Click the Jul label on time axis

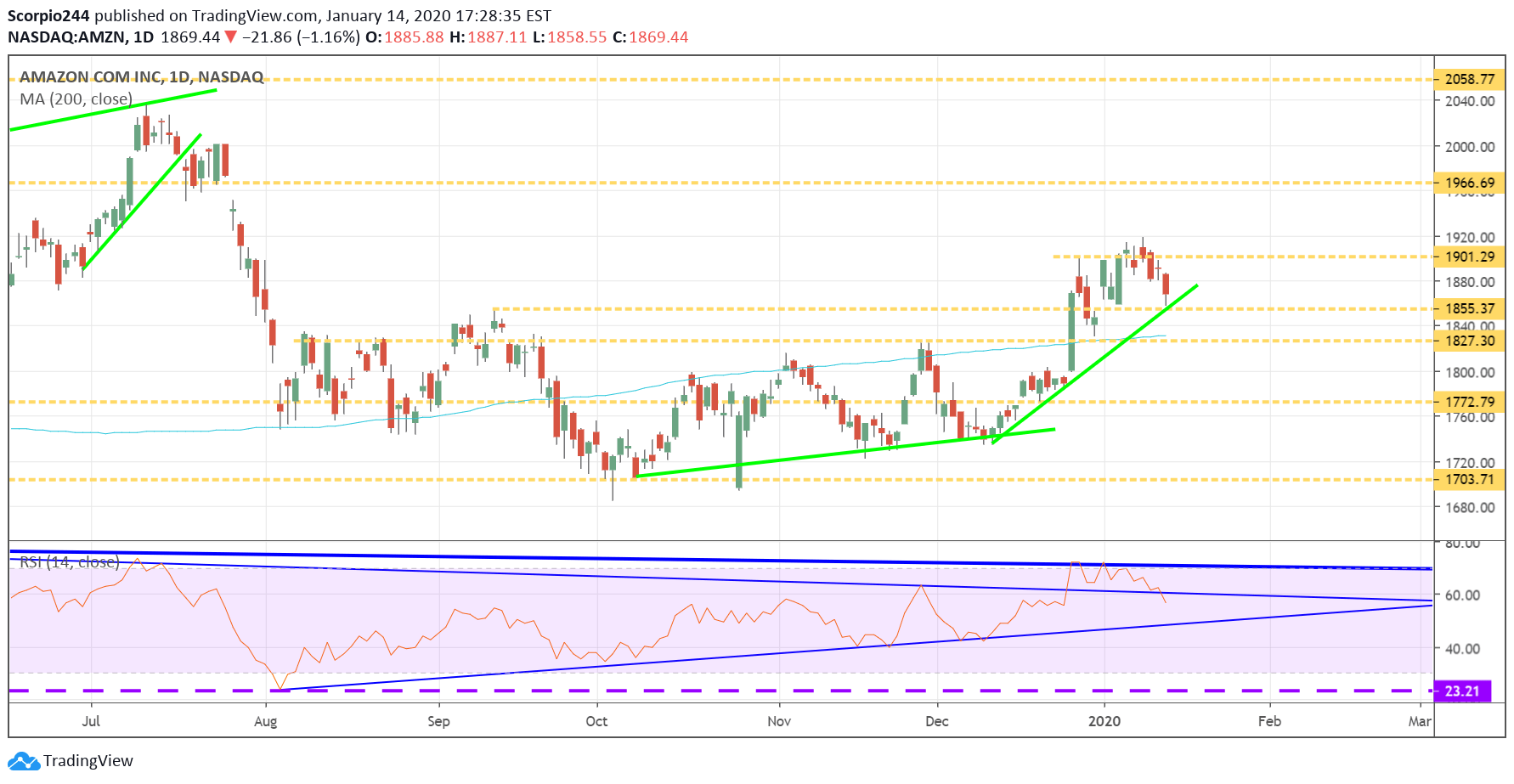coord(91,721)
